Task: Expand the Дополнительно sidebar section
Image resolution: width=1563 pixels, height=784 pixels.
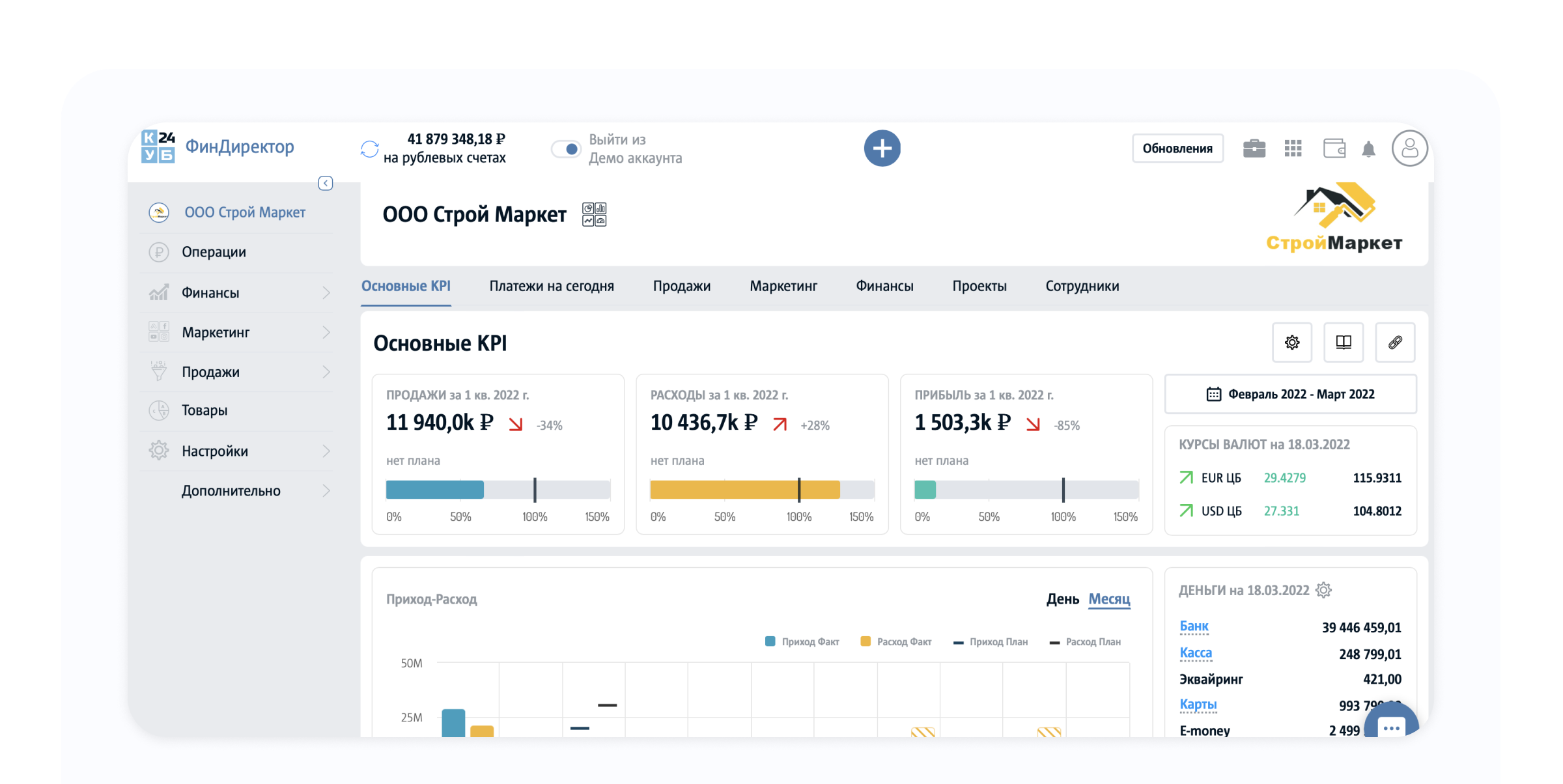Action: 326,490
